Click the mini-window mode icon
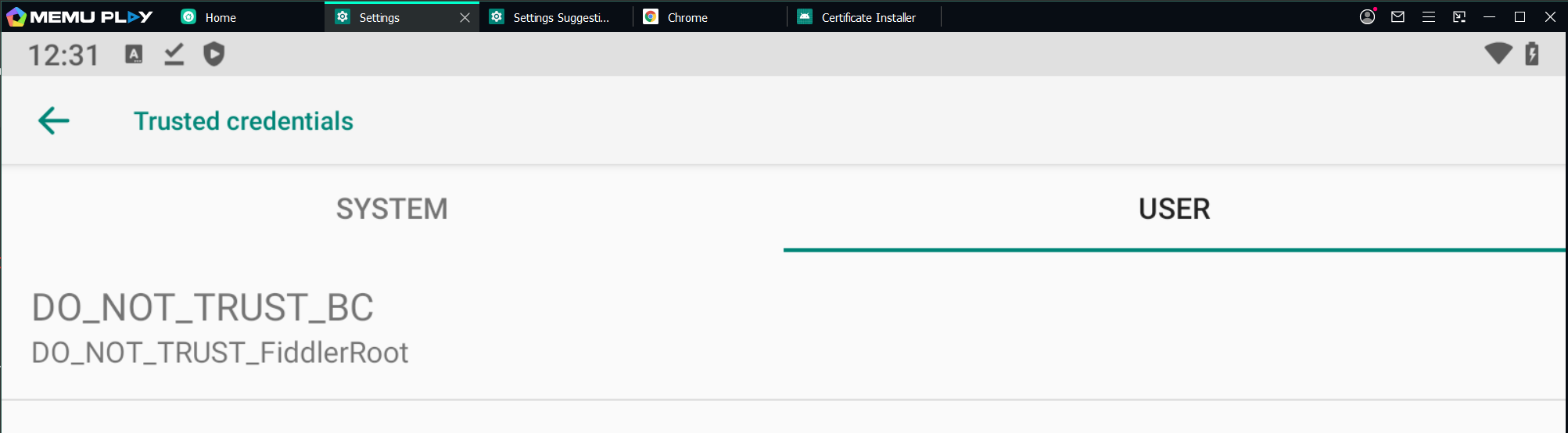Image resolution: width=1568 pixels, height=433 pixels. 1459,16
